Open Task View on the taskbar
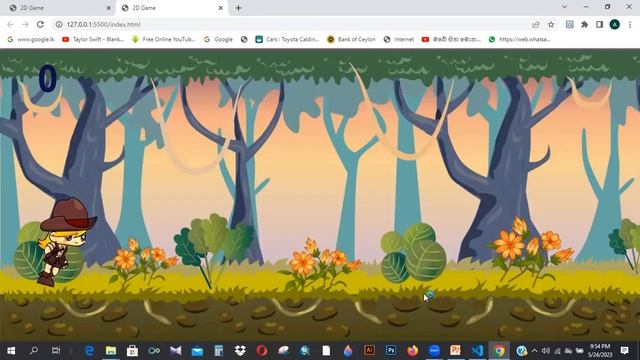The height and width of the screenshot is (360, 640). point(56,351)
